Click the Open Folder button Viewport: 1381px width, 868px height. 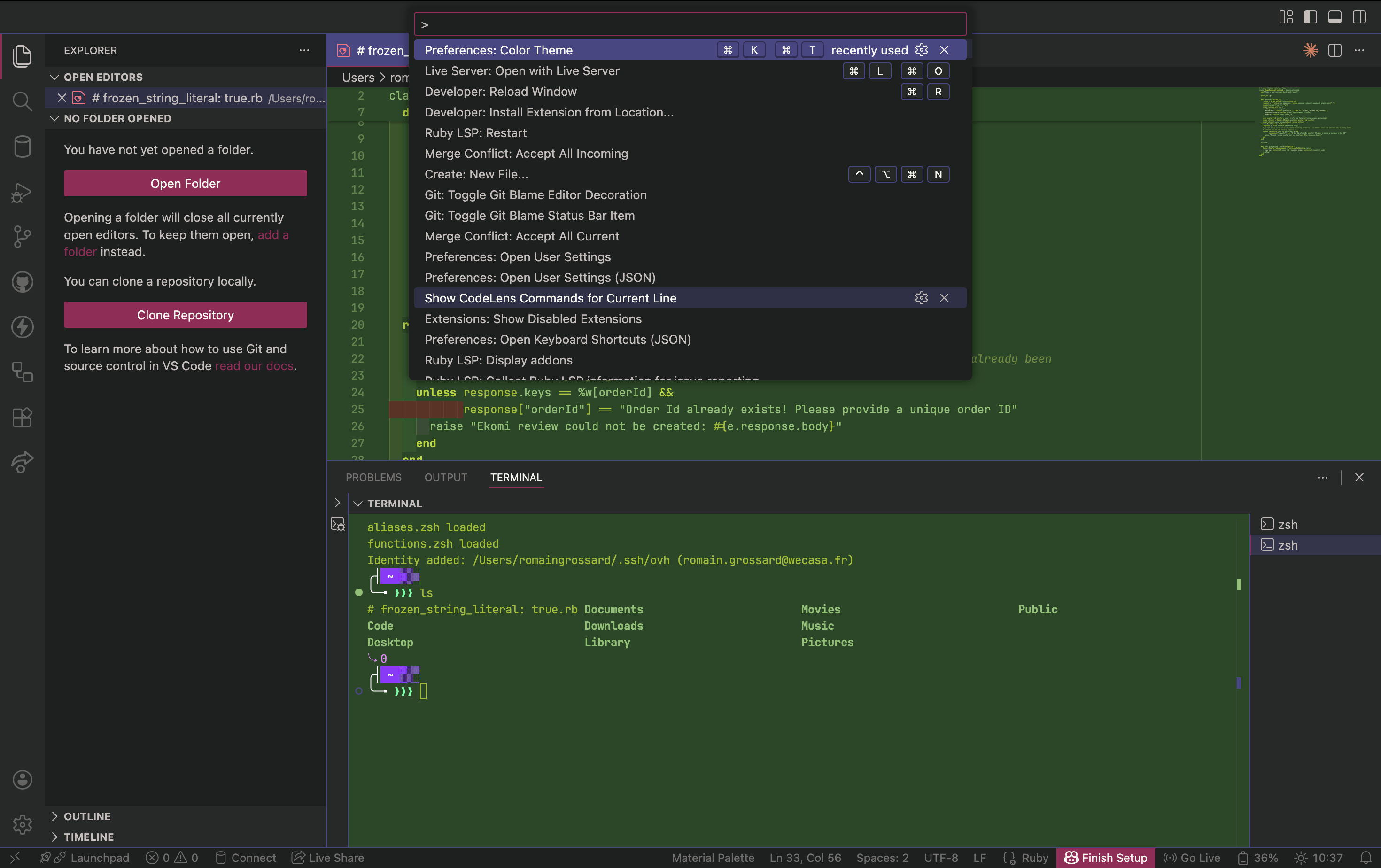185,184
